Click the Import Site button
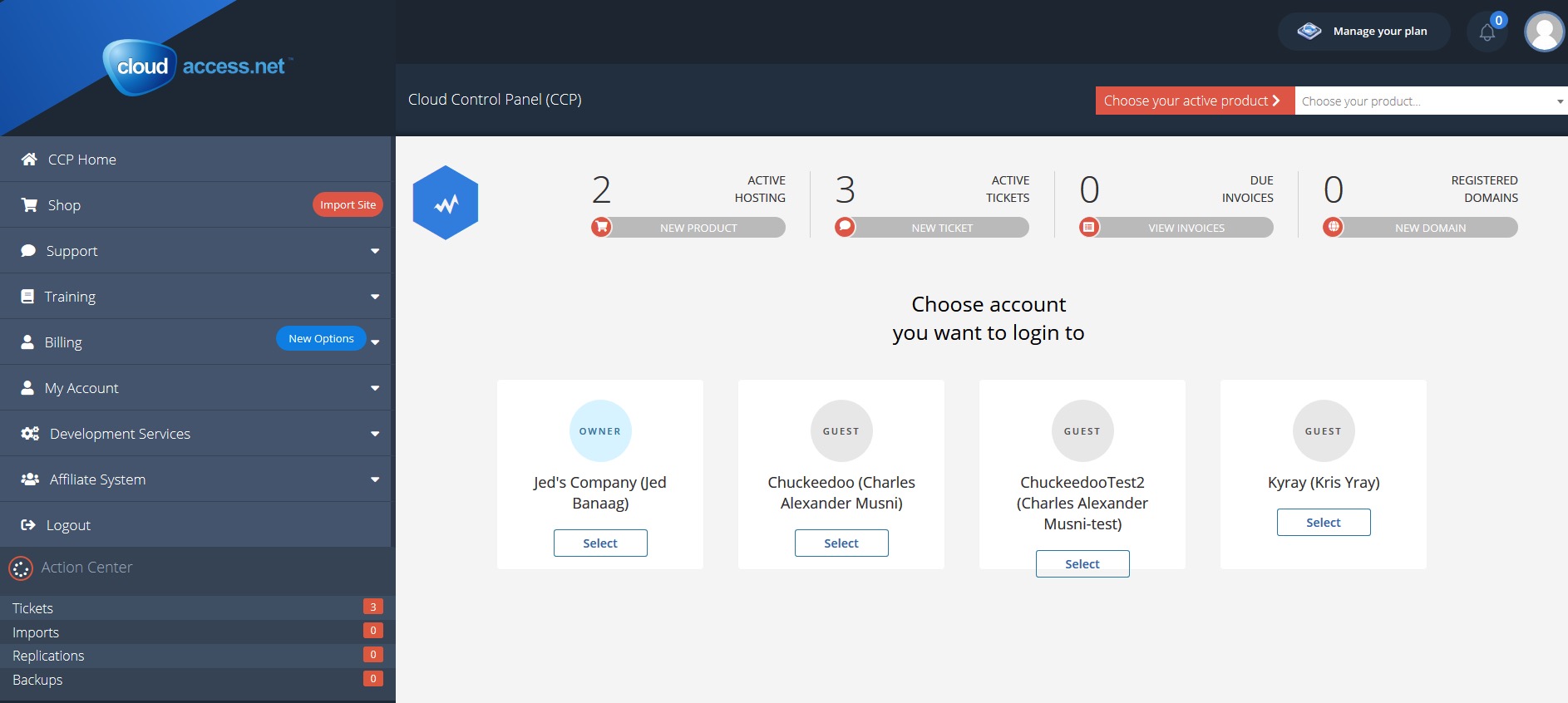Viewport: 1568px width, 703px height. coord(348,204)
